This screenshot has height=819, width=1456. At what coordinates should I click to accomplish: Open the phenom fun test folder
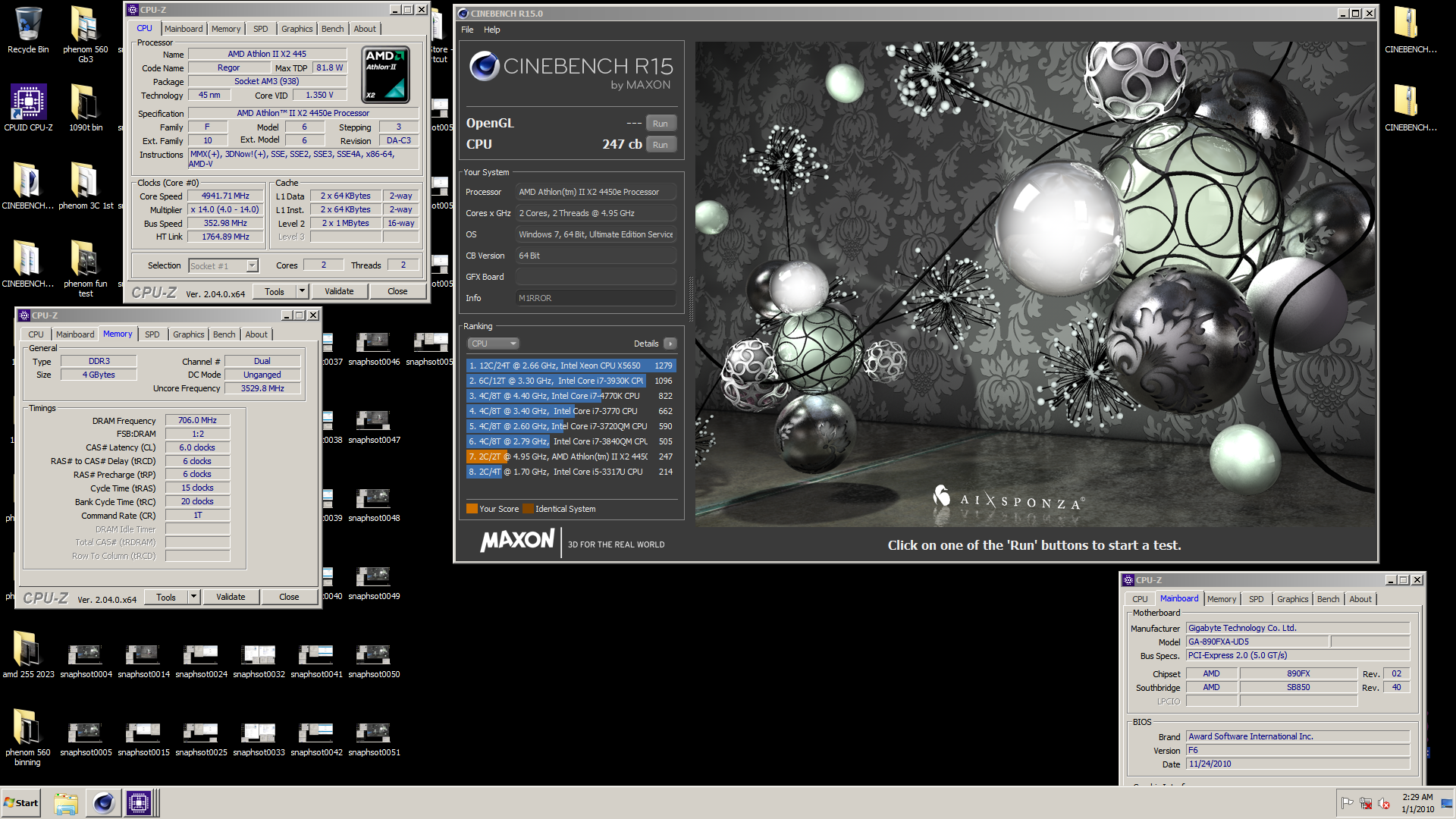click(85, 269)
